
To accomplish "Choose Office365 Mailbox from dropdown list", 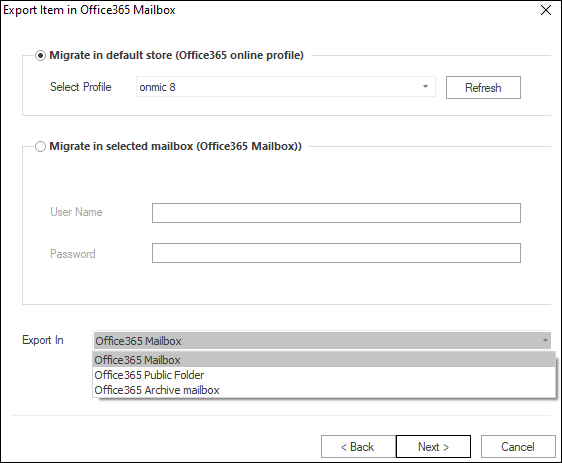I will [324, 360].
